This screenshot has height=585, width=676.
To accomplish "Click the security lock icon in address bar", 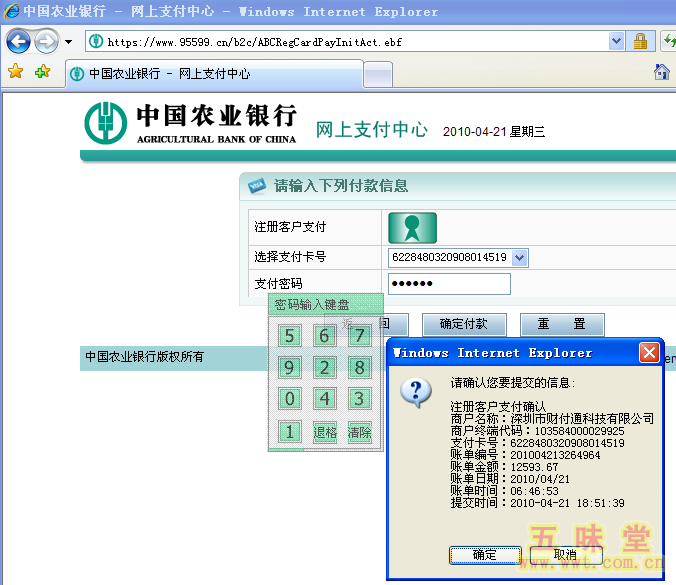I will [x=640, y=42].
